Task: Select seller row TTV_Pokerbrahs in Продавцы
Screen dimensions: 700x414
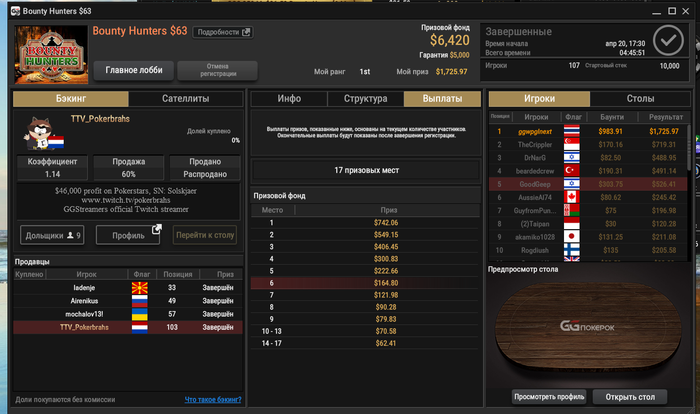Action: [128, 327]
